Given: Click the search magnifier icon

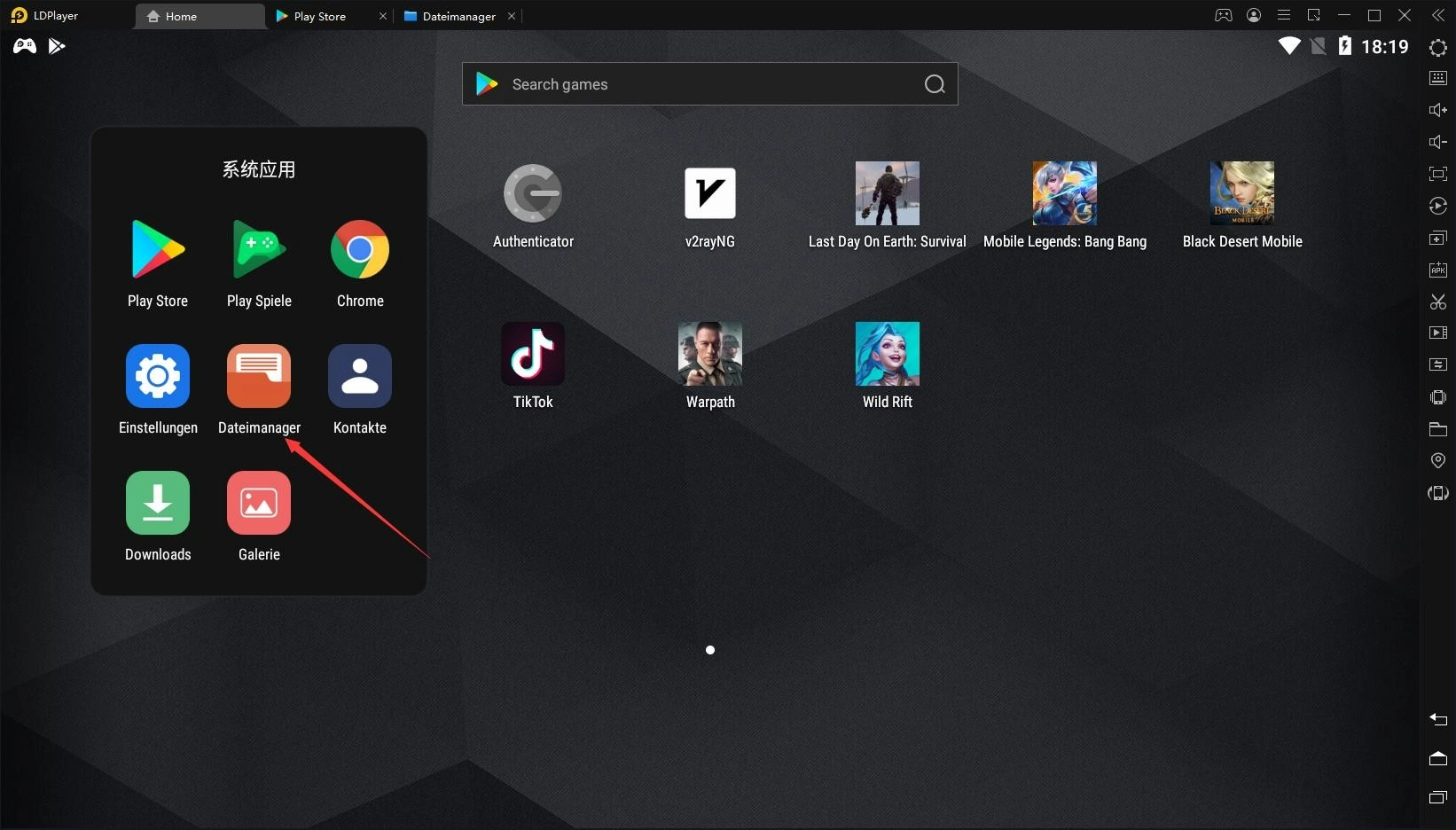Looking at the screenshot, I should [x=935, y=84].
